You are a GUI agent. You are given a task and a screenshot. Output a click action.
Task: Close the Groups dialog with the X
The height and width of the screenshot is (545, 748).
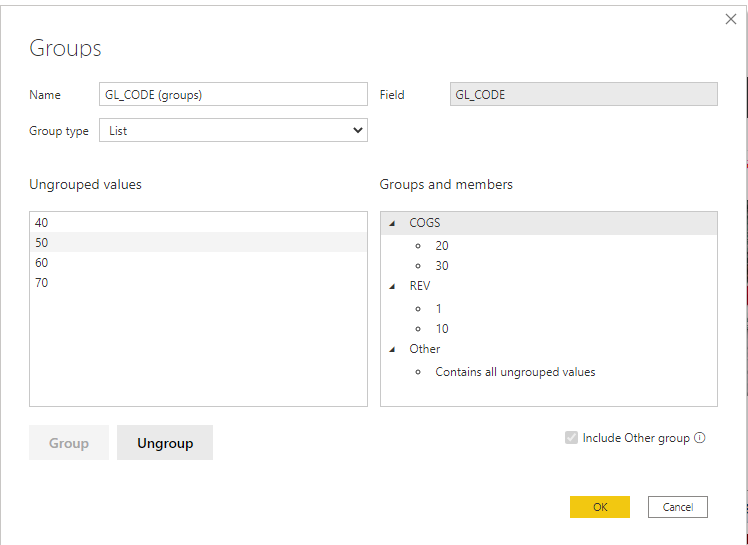pyautogui.click(x=730, y=19)
